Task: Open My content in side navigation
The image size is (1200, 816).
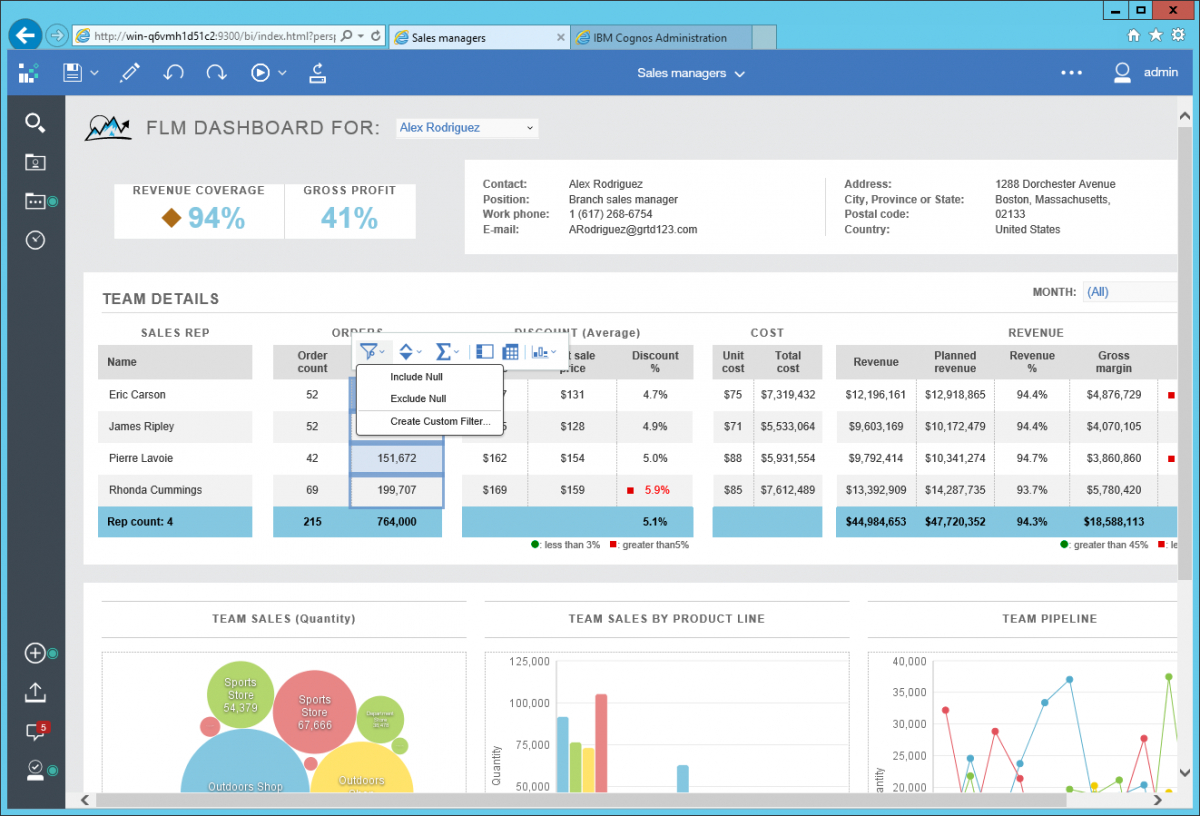Action: coord(35,162)
